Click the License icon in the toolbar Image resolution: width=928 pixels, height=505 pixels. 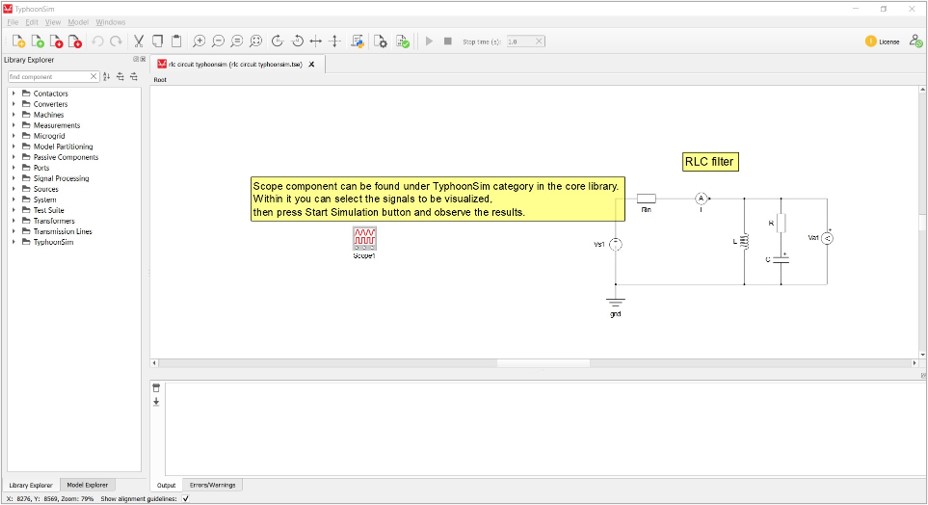click(x=870, y=41)
